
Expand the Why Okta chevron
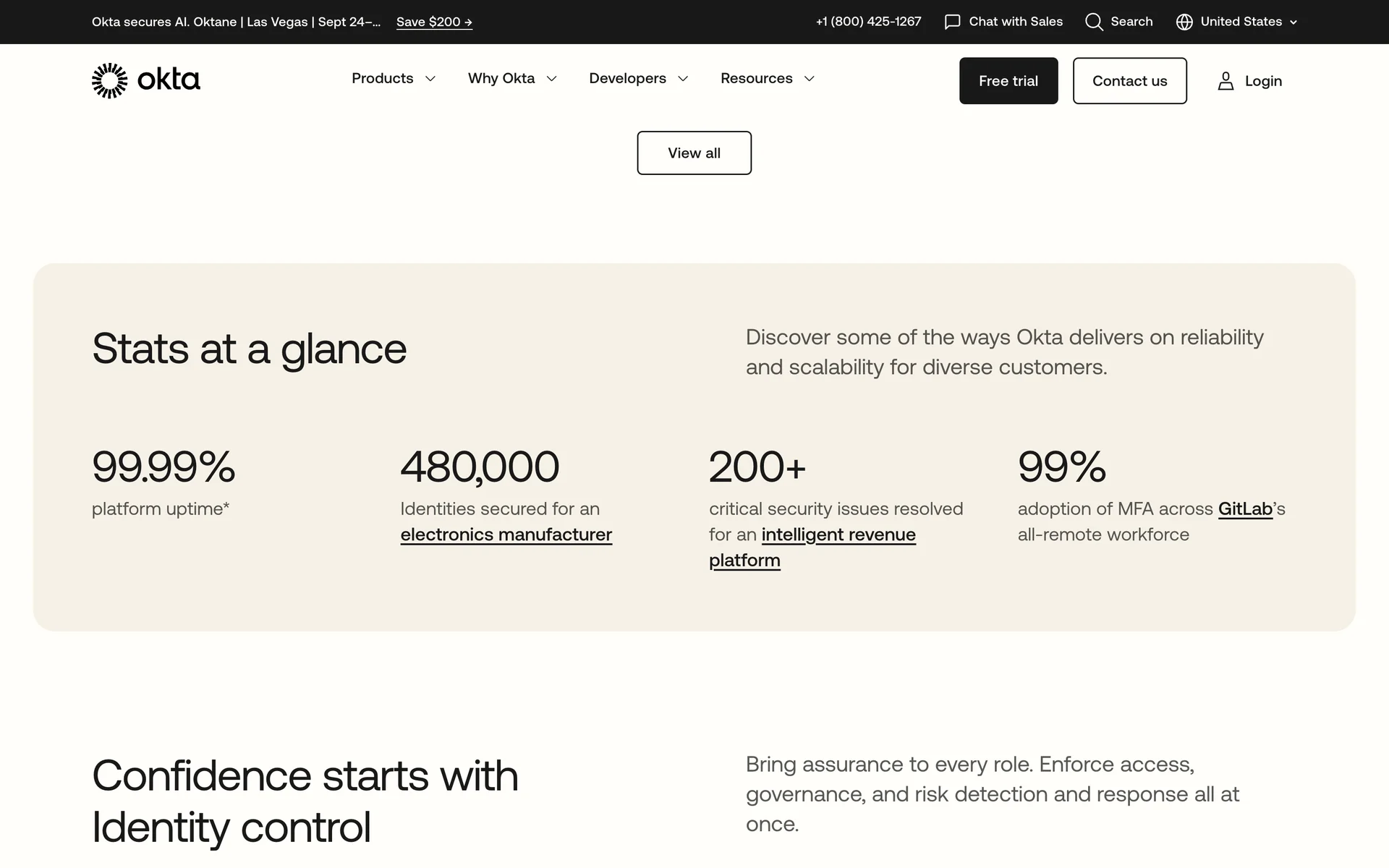pyautogui.click(x=552, y=79)
